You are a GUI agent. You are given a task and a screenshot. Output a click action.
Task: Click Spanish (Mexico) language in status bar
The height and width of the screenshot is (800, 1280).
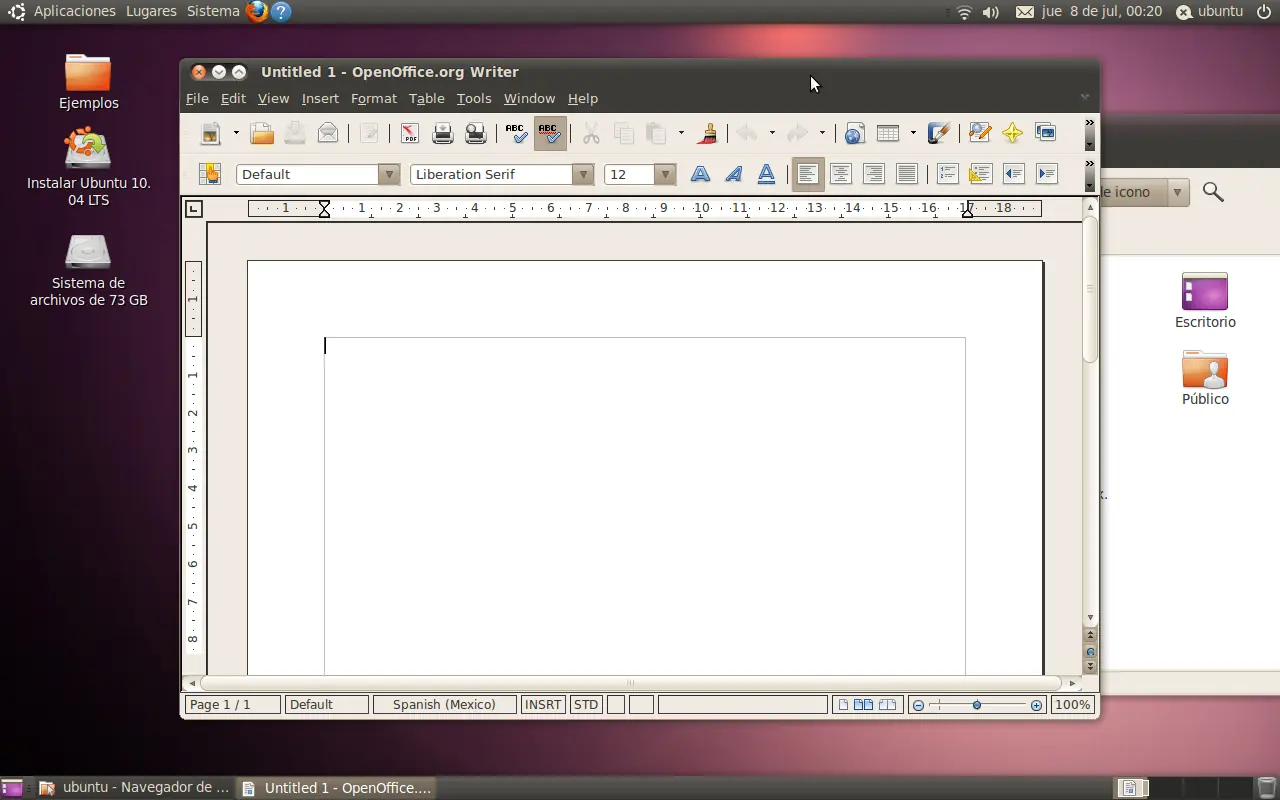[x=444, y=705]
